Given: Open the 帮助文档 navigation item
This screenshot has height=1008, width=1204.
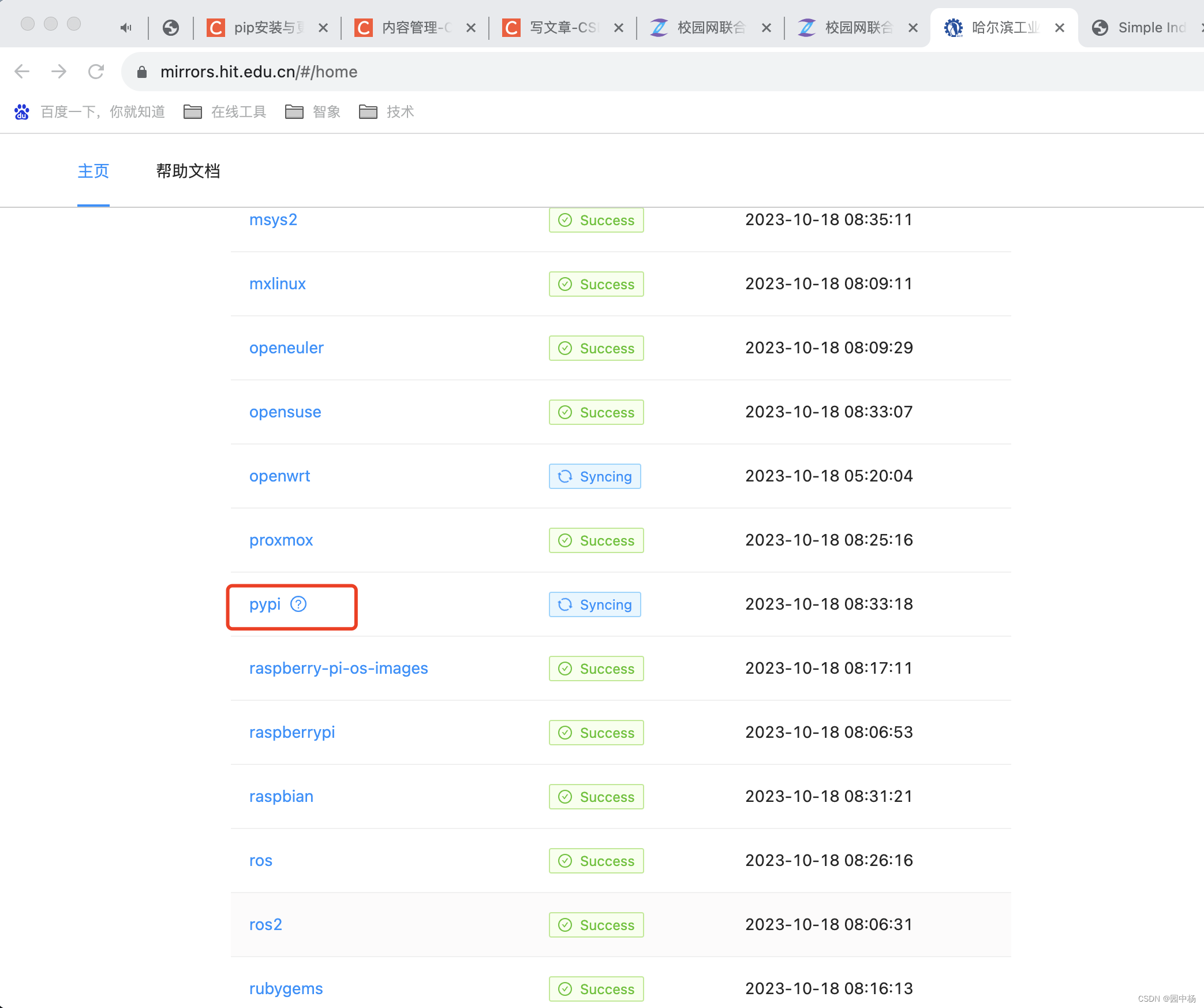Looking at the screenshot, I should point(188,171).
